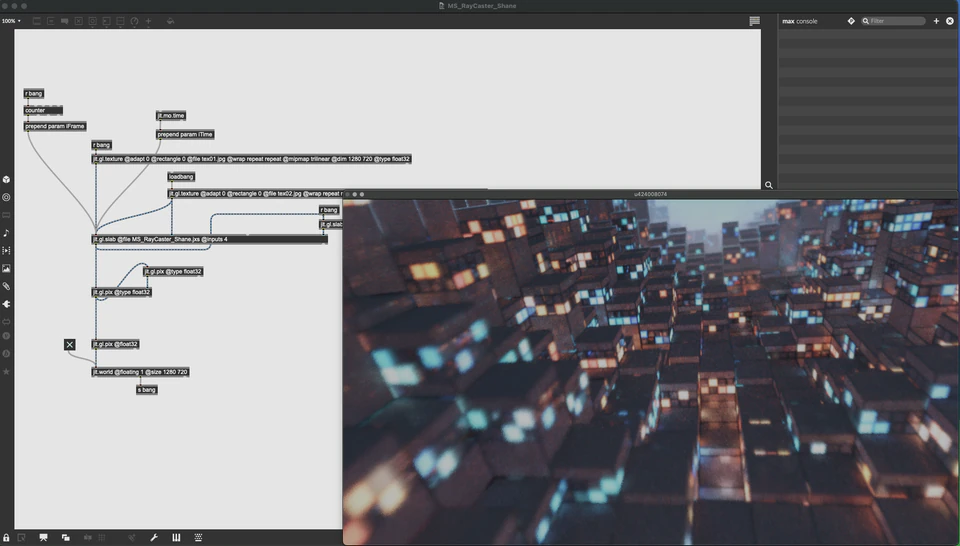Click the magnifier search icon on patcher edge
The image size is (960, 546).
point(768,185)
